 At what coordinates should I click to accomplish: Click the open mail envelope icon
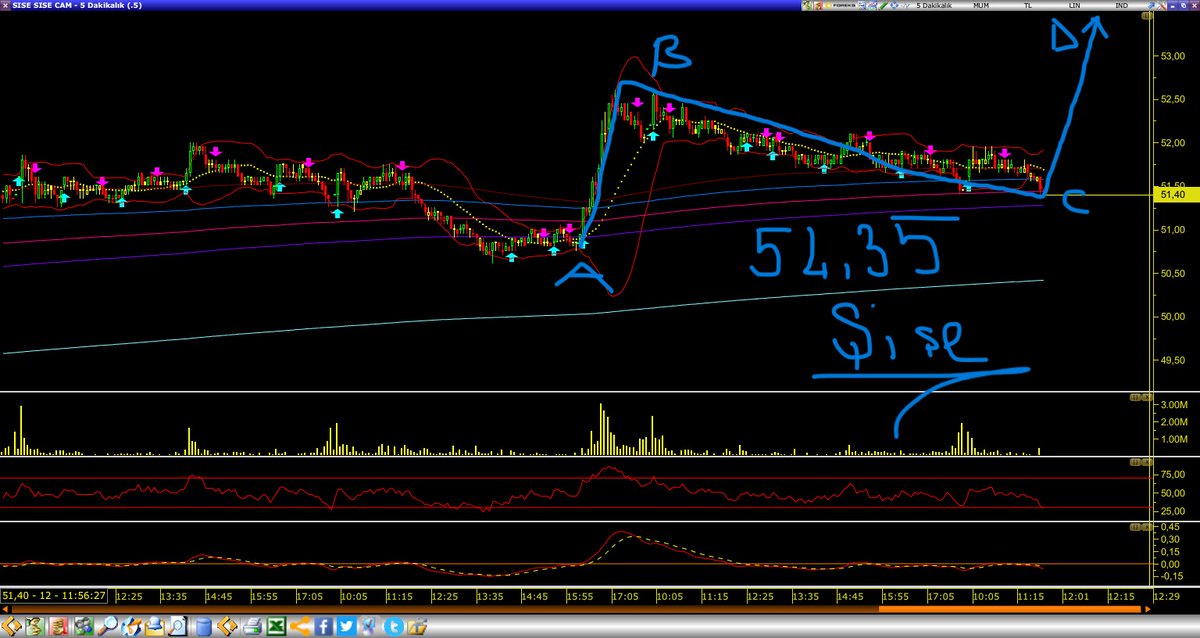(155, 627)
